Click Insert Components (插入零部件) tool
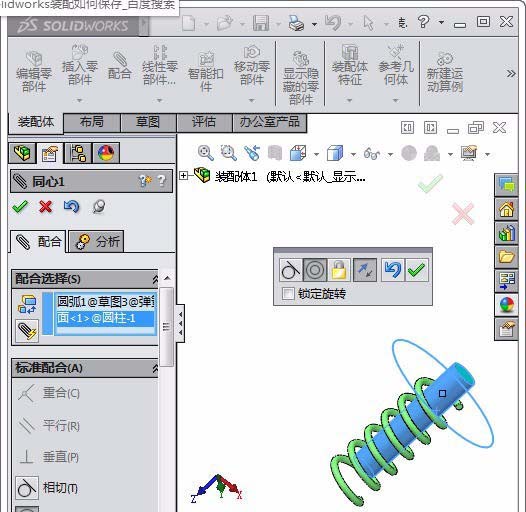Viewport: 526px width, 512px height. [80, 65]
